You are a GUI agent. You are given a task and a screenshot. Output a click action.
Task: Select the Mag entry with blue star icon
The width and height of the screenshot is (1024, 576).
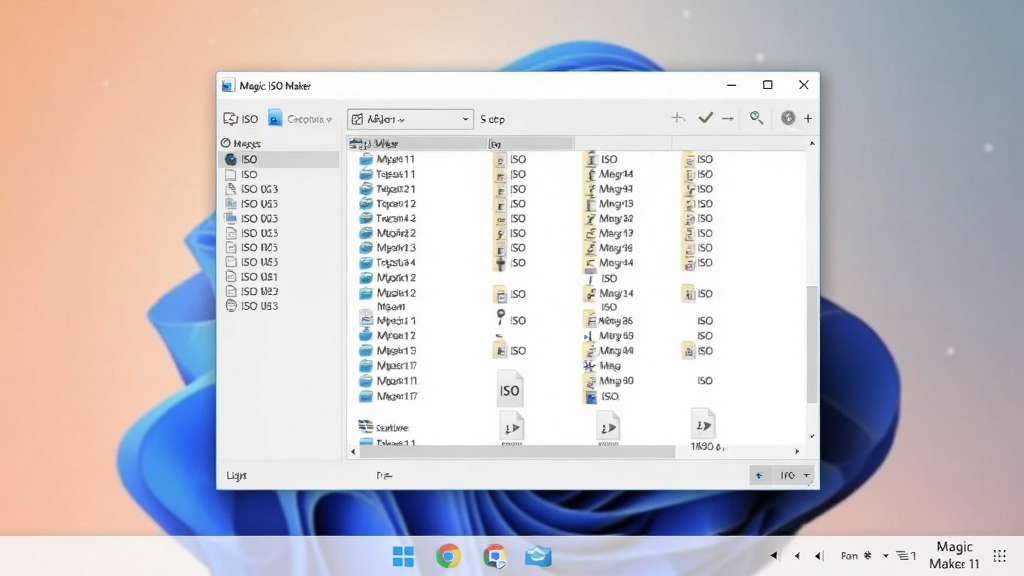point(602,366)
